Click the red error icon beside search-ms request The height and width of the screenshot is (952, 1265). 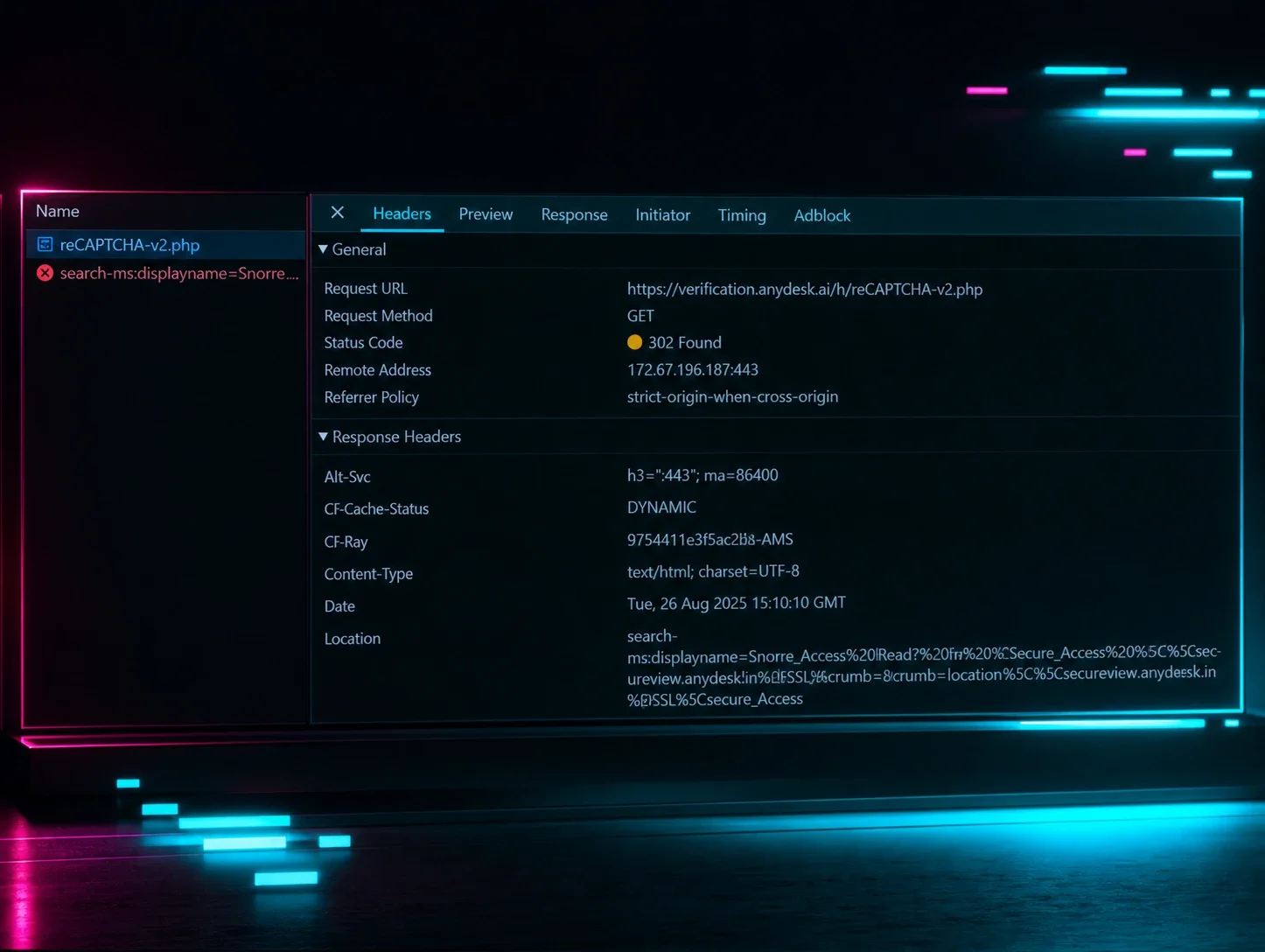coord(45,273)
